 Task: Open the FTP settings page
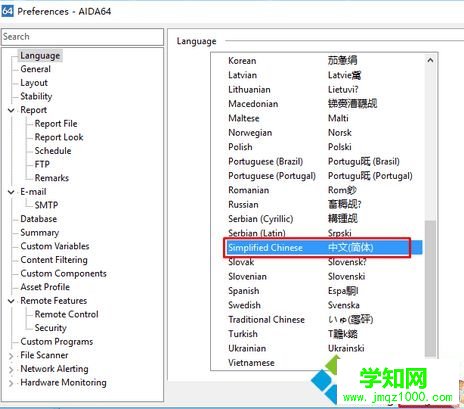(42, 164)
